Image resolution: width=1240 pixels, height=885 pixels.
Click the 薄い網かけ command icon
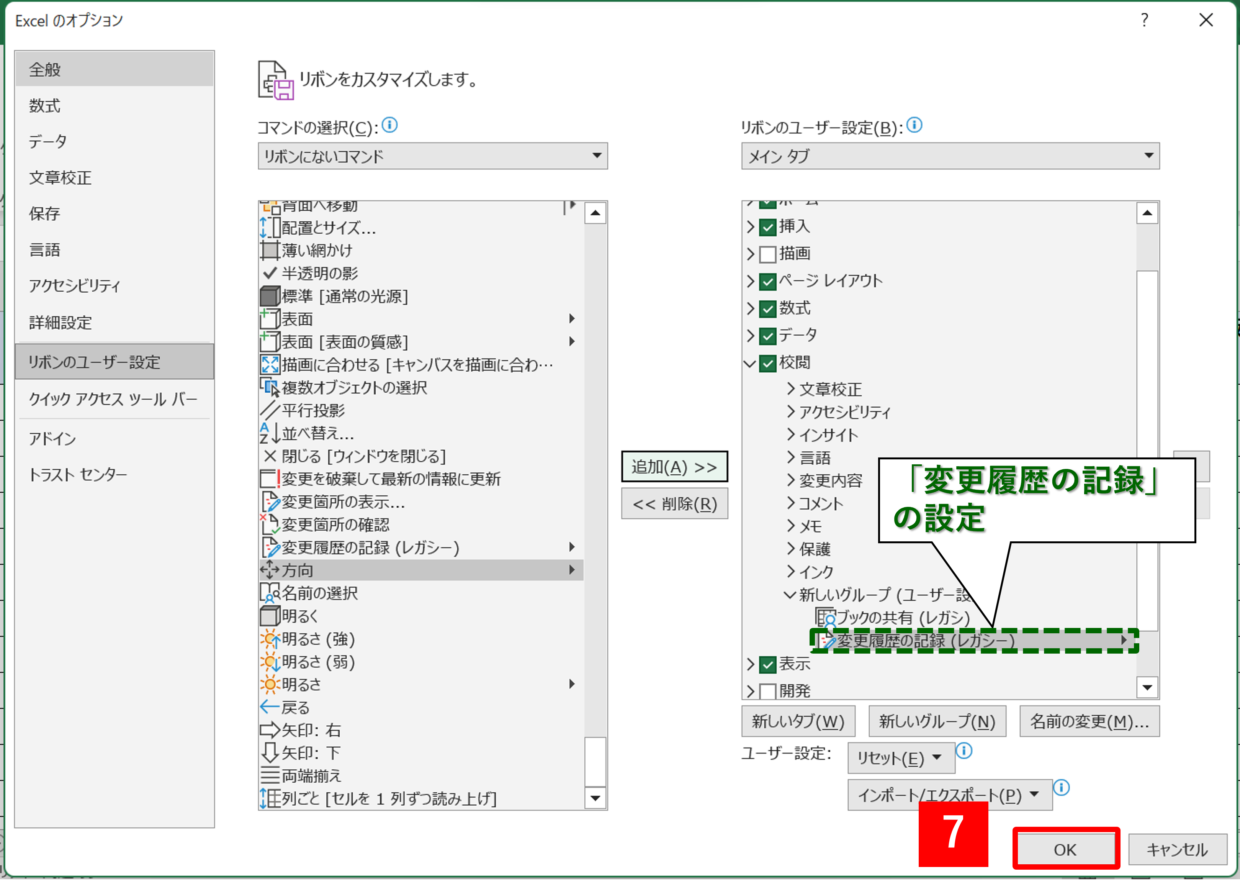click(x=270, y=250)
